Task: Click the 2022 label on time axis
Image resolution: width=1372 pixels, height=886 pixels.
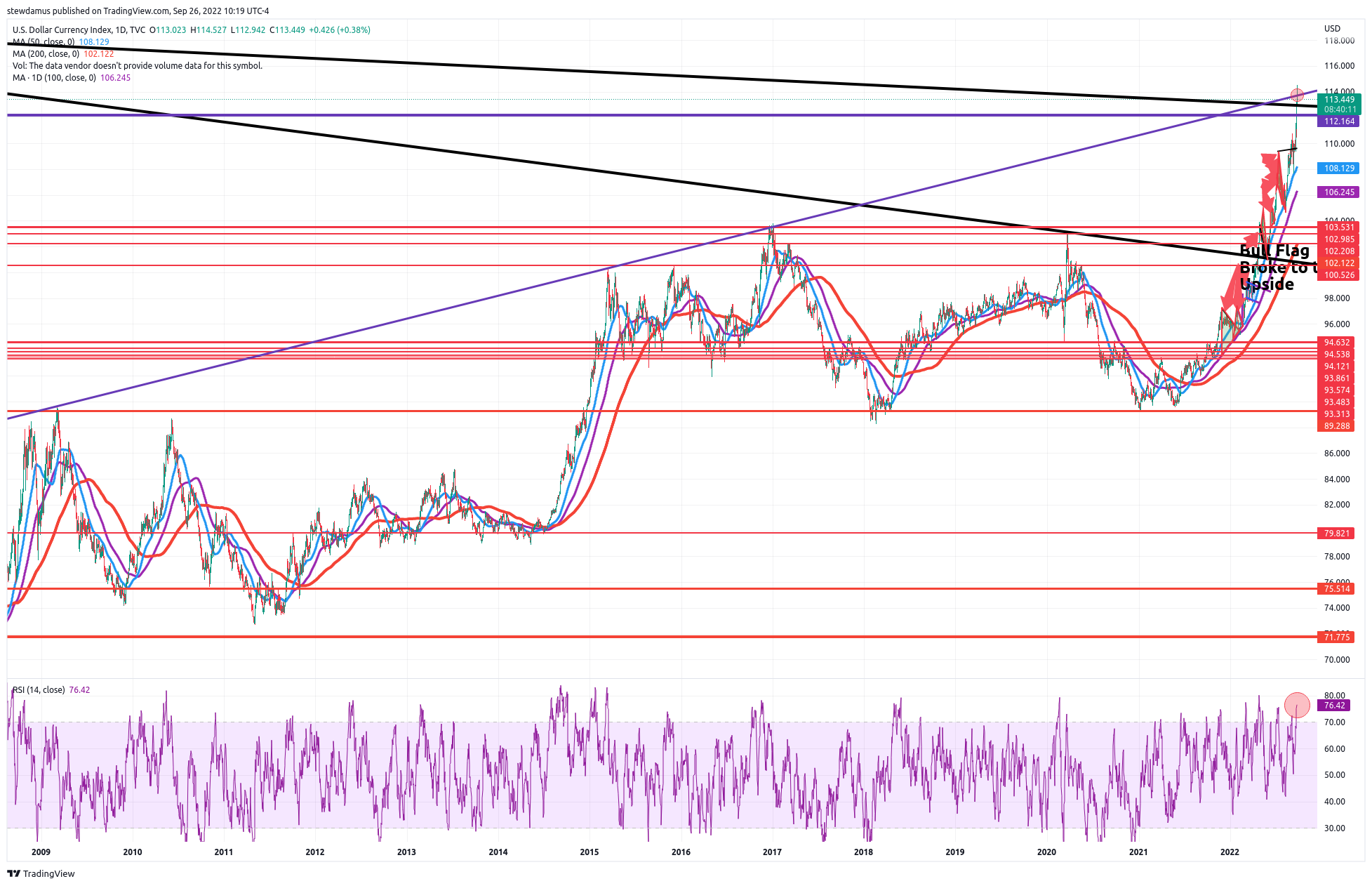Action: [x=1230, y=852]
